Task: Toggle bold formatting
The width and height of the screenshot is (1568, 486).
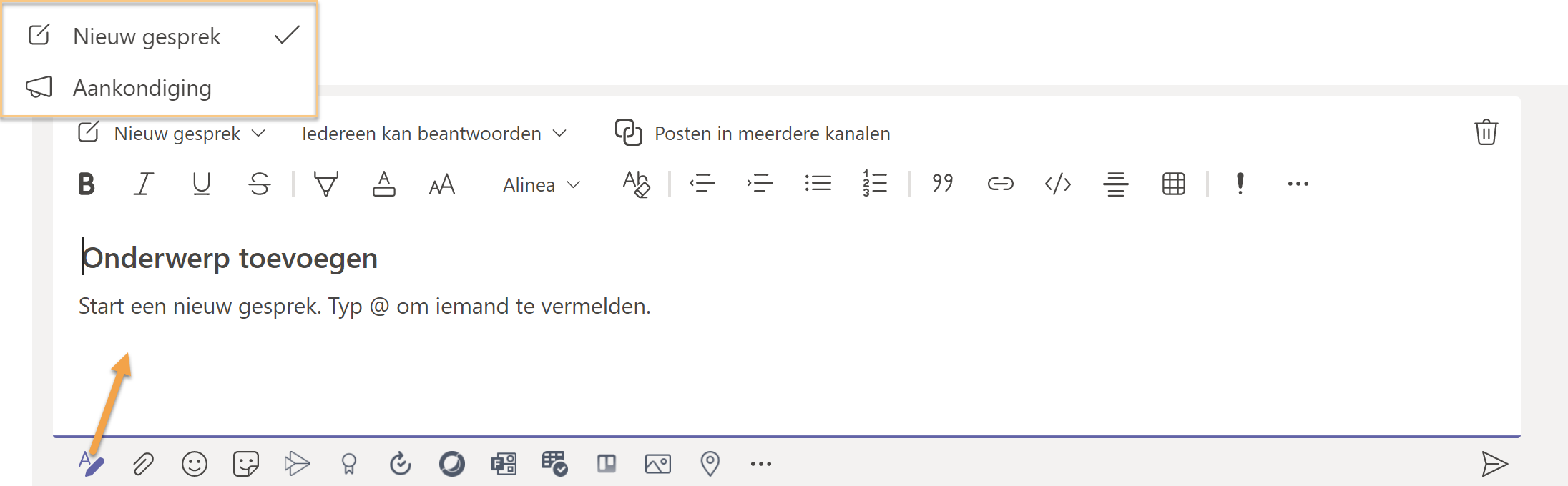Action: pos(87,184)
